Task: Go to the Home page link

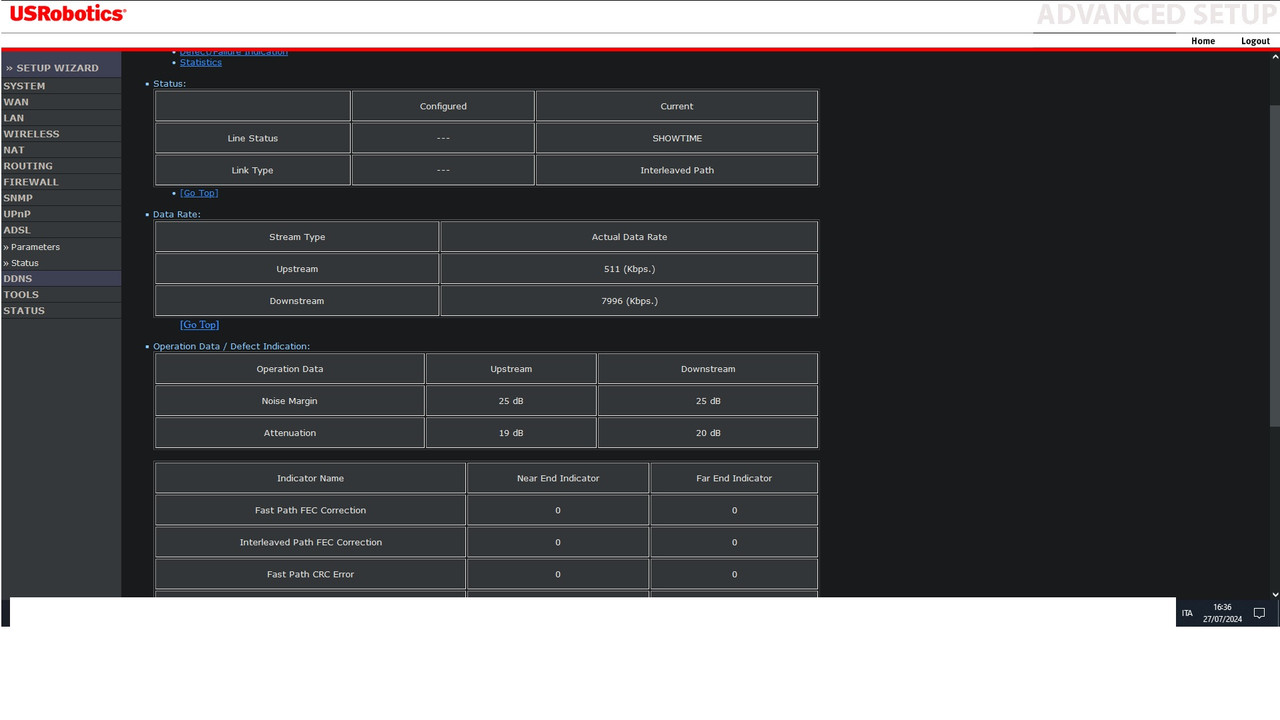Action: 1203,41
